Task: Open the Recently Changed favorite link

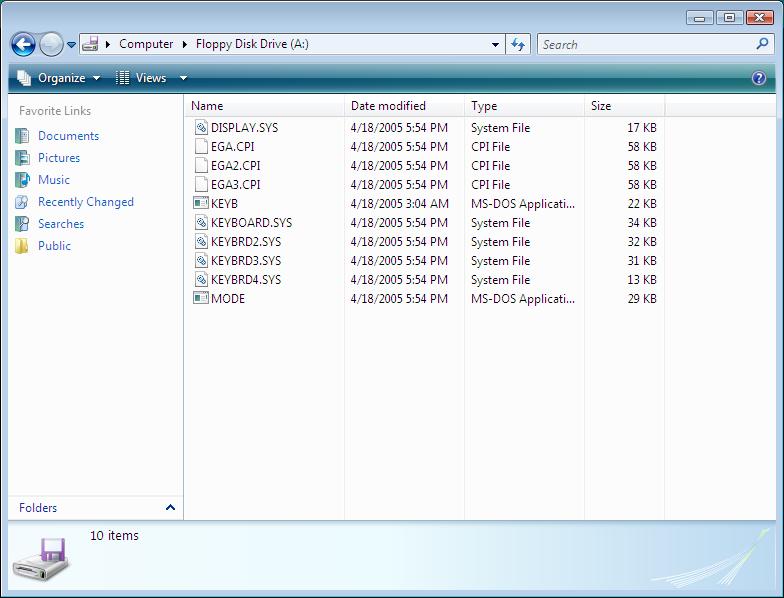Action: coord(86,202)
